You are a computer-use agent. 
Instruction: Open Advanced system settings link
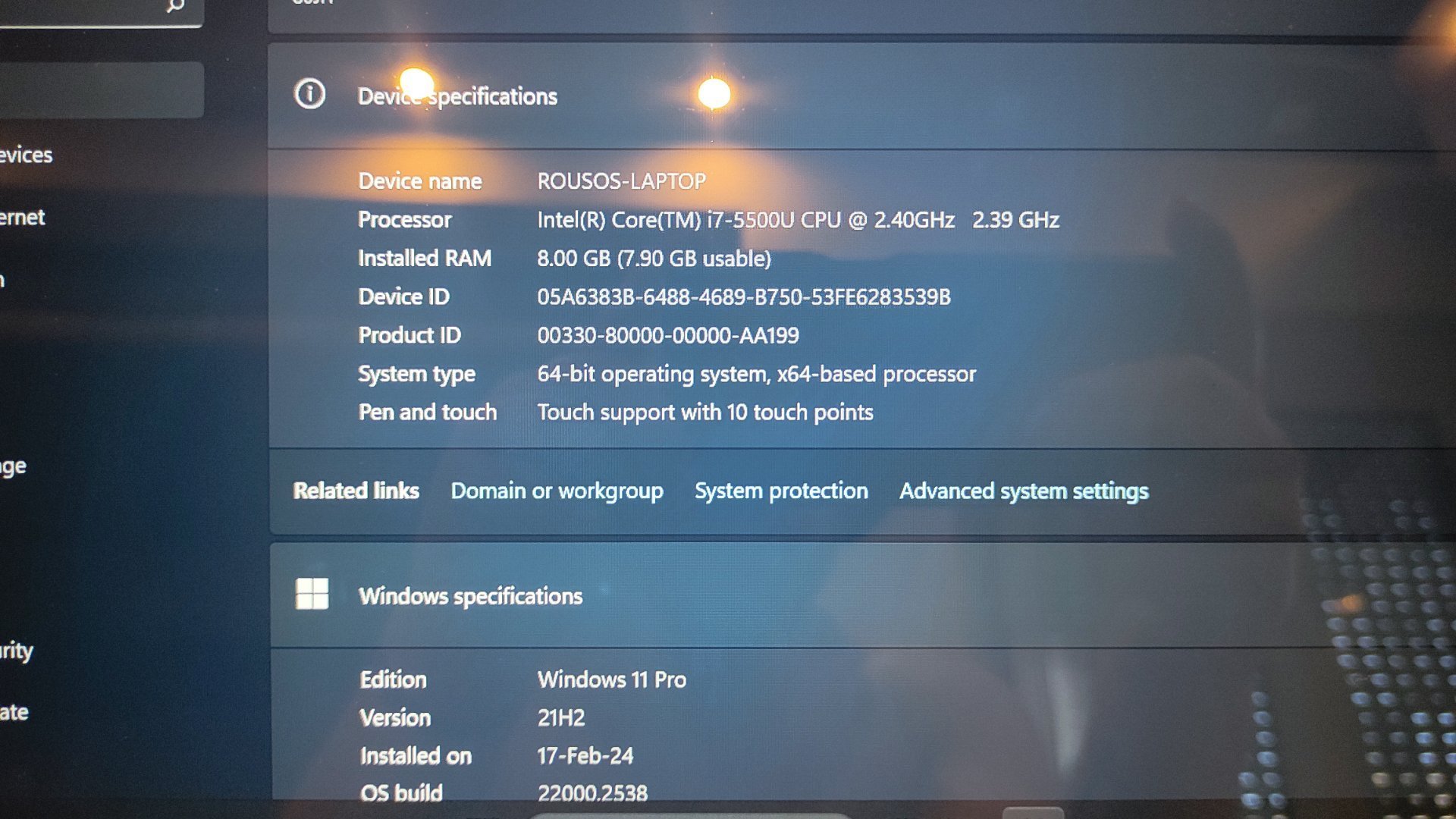click(1024, 491)
